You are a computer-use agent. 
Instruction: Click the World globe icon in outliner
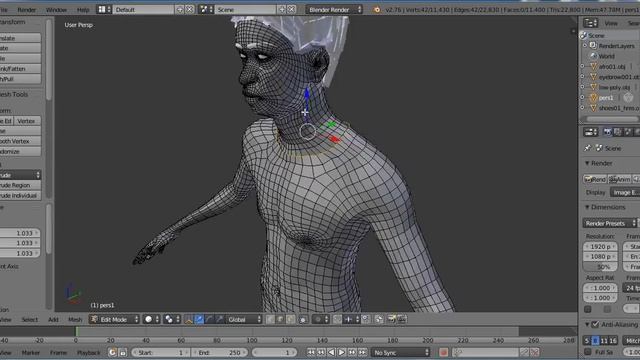[593, 56]
